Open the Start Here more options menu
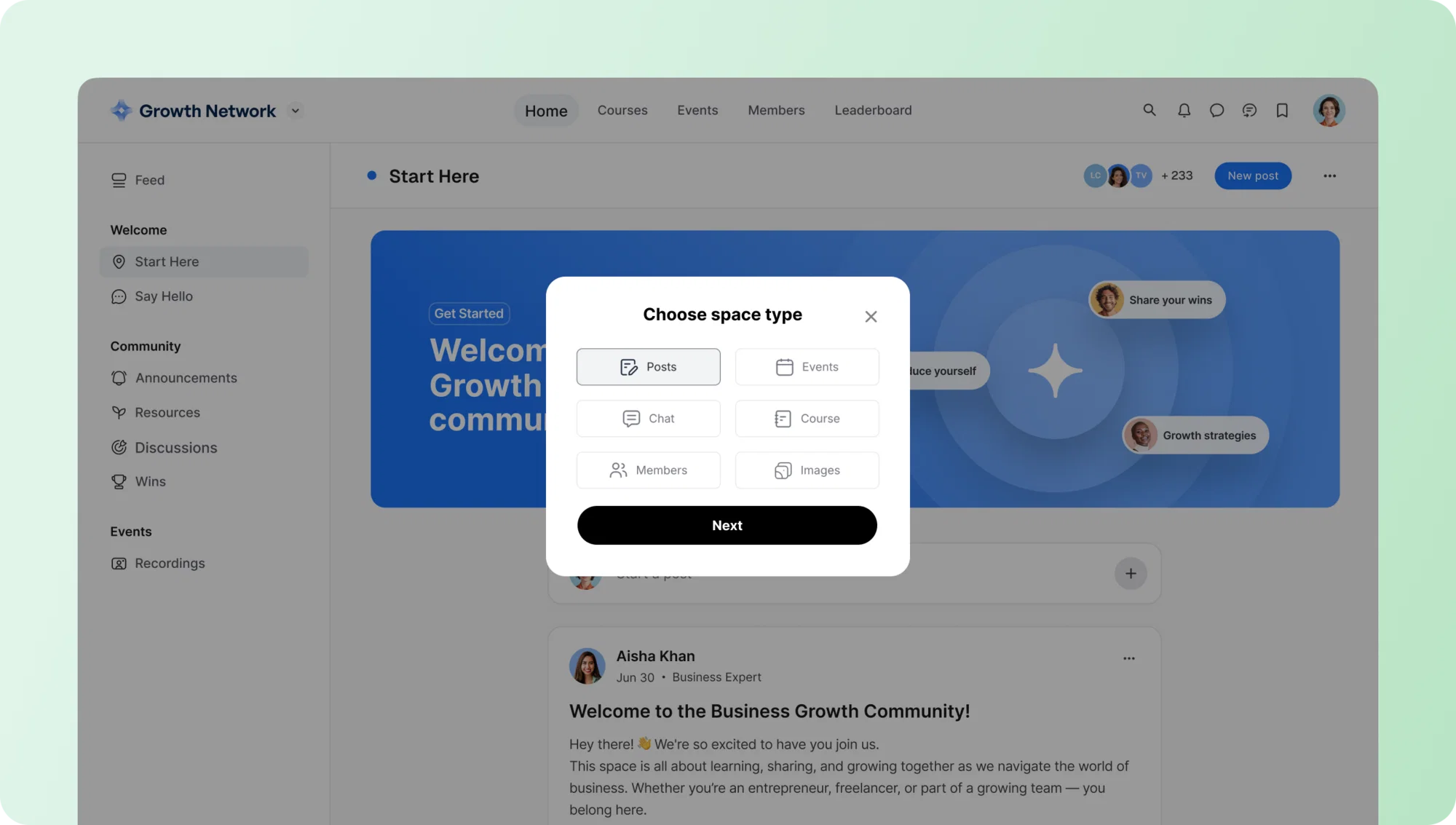1456x825 pixels. (1329, 175)
